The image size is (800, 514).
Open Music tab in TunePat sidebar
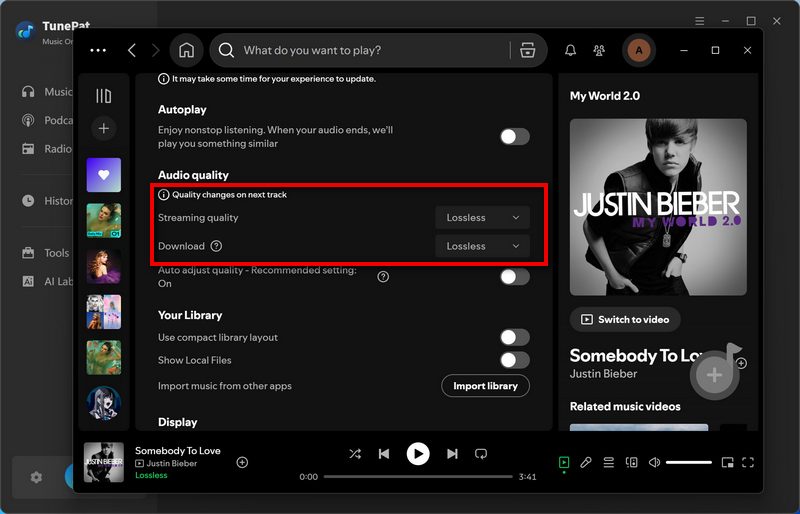coord(47,92)
